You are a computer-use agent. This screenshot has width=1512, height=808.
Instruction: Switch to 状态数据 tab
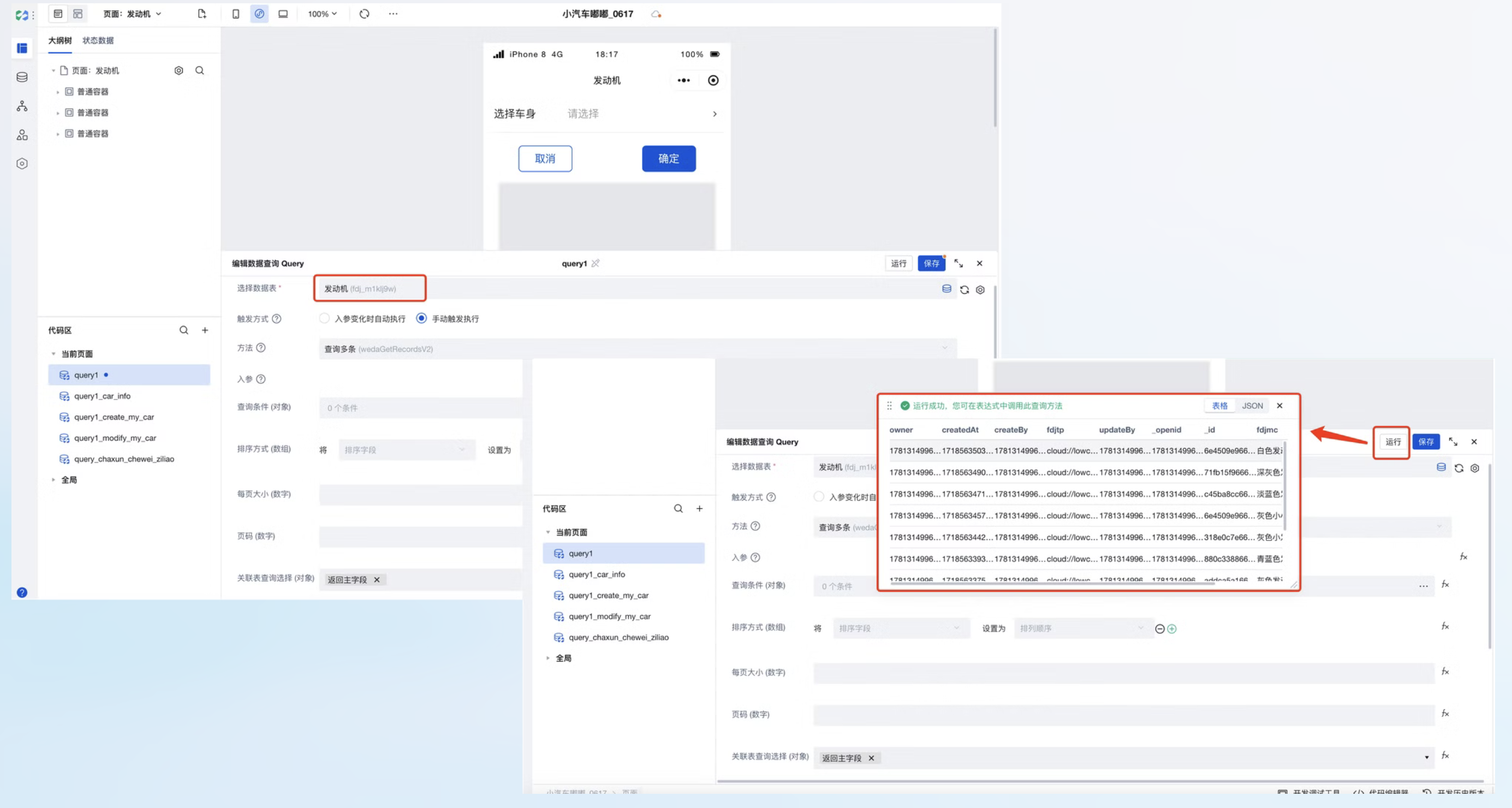[x=98, y=40]
